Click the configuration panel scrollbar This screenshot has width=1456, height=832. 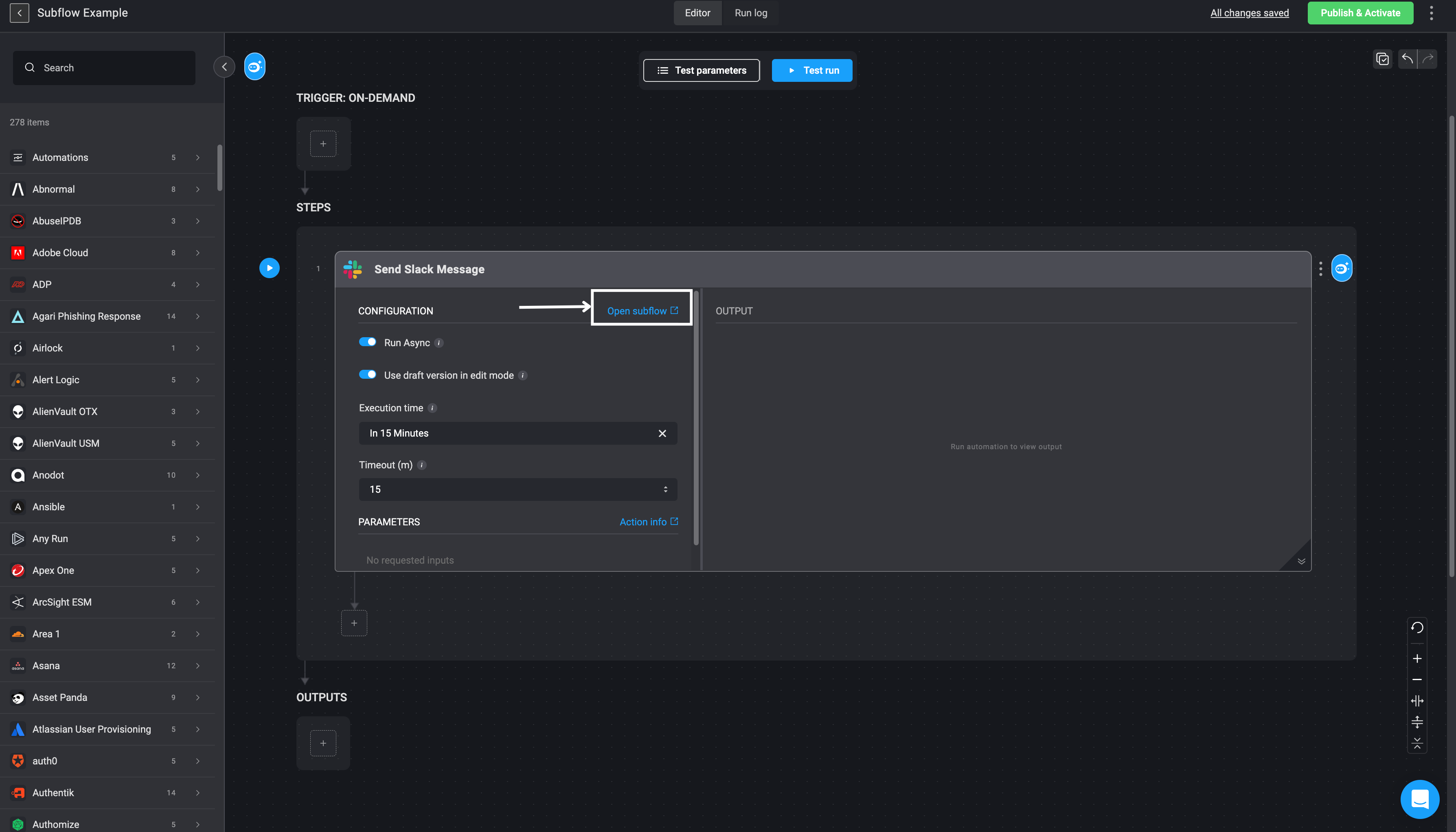coord(696,418)
